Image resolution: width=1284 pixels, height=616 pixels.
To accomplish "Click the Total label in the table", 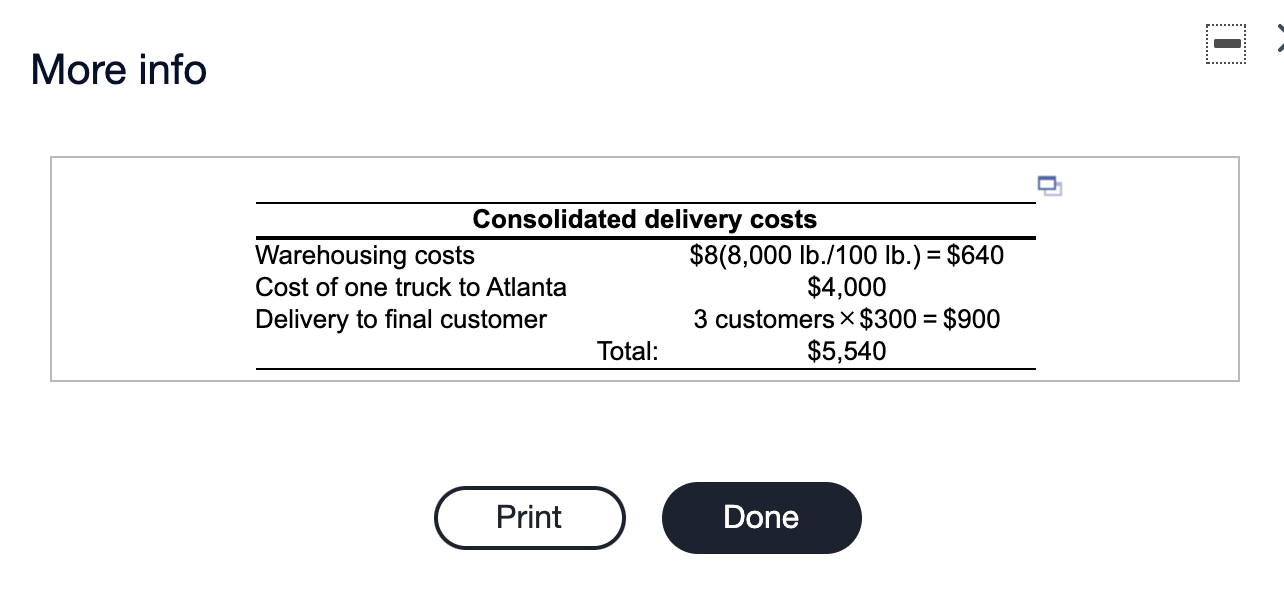I will pyautogui.click(x=627, y=351).
